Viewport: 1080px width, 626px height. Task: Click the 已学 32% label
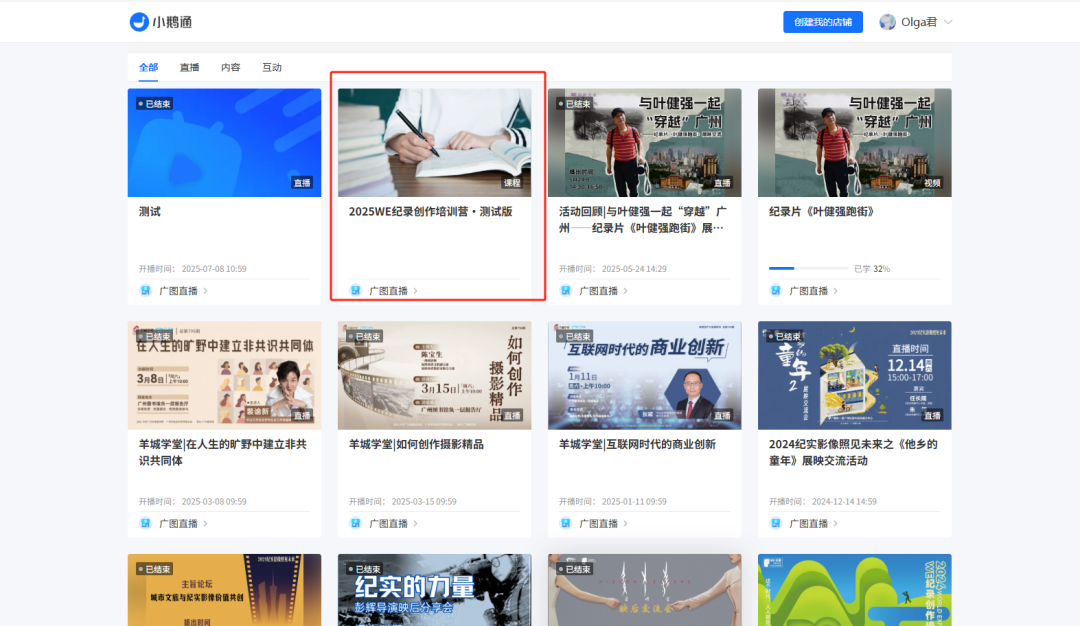click(x=872, y=269)
